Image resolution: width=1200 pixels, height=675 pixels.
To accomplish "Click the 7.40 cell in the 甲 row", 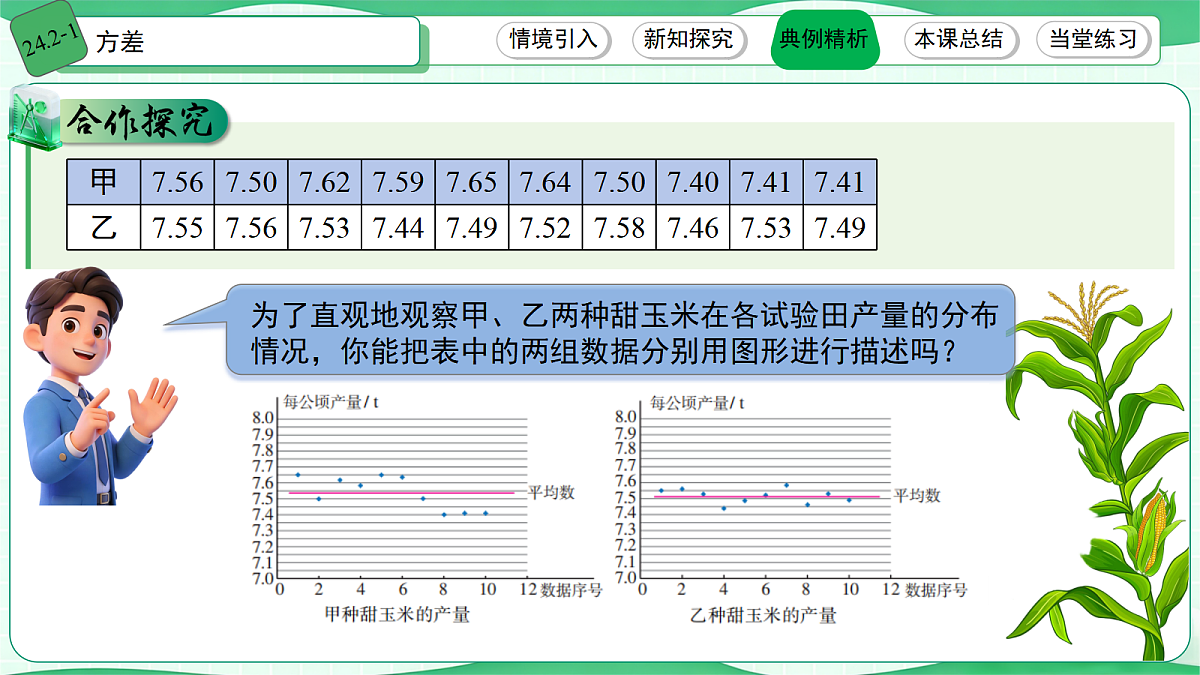I will [x=693, y=182].
